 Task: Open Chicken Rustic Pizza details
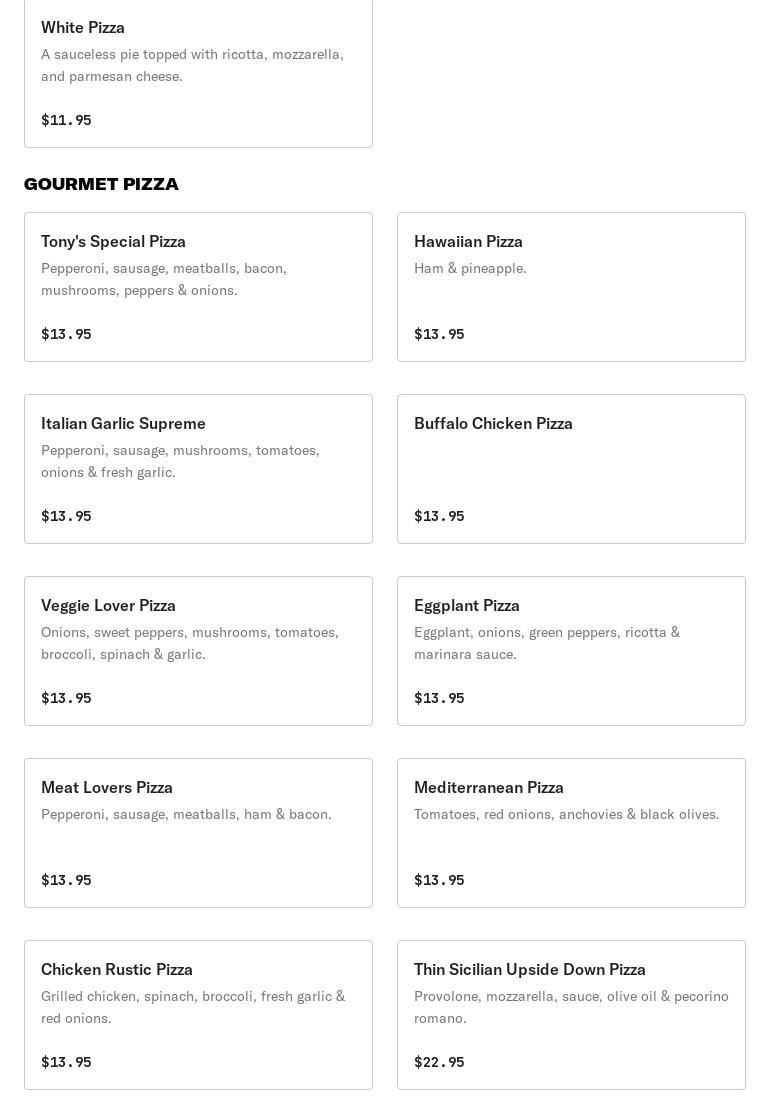198,1015
